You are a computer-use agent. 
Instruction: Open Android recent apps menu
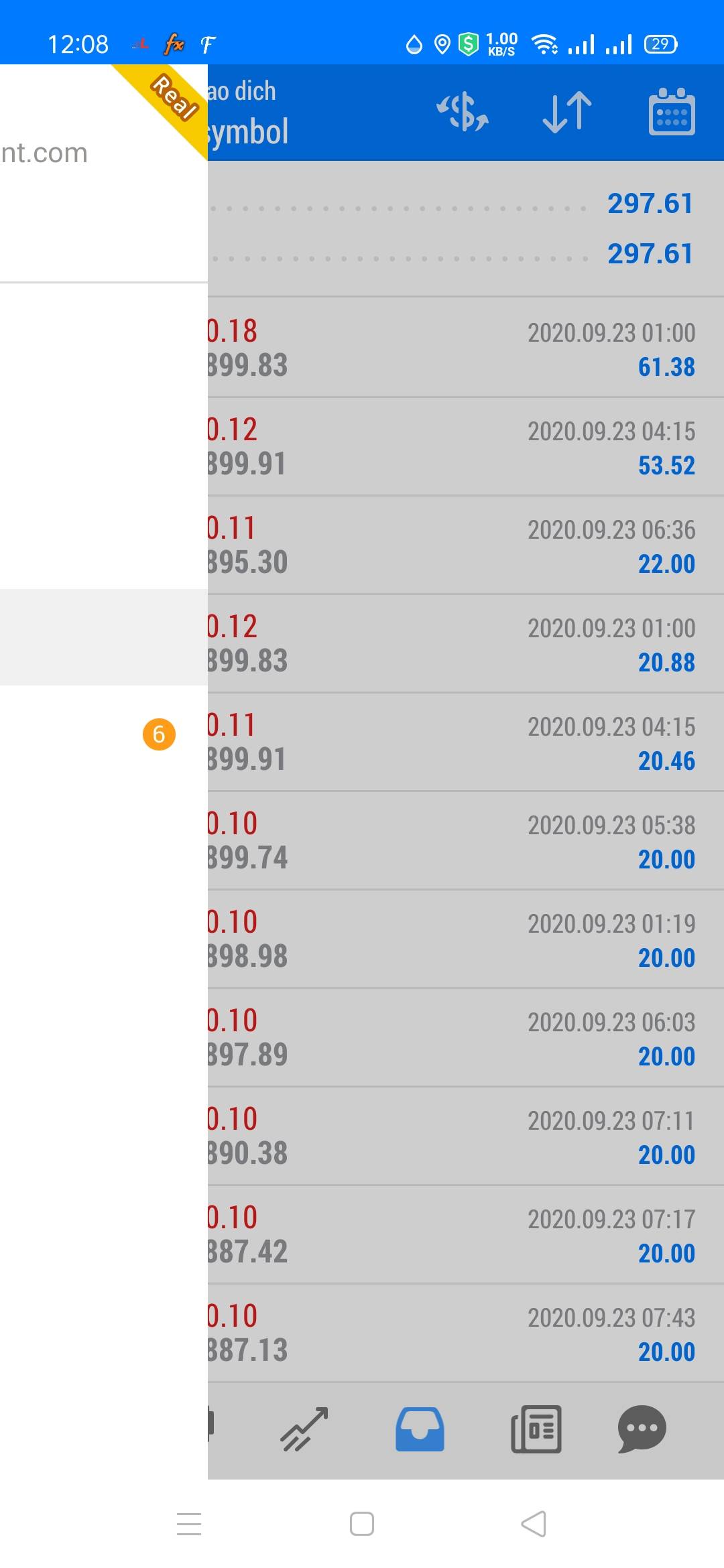click(x=189, y=1523)
